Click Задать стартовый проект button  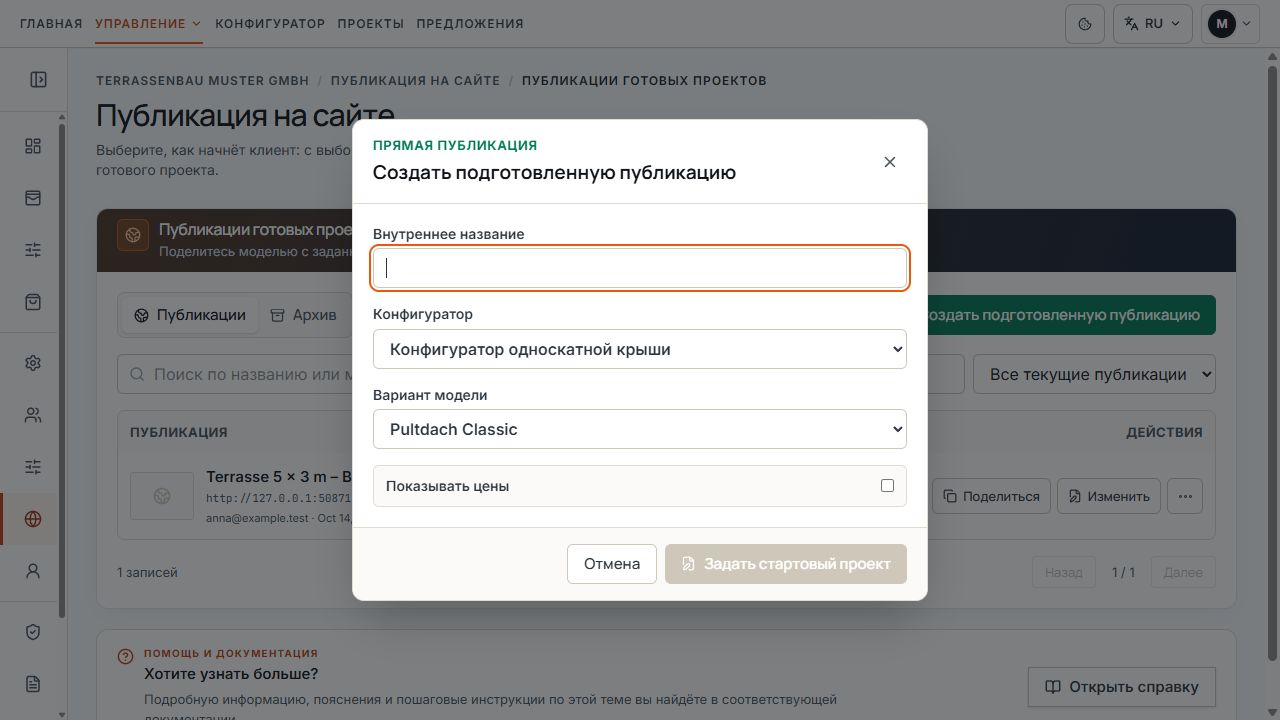(786, 564)
